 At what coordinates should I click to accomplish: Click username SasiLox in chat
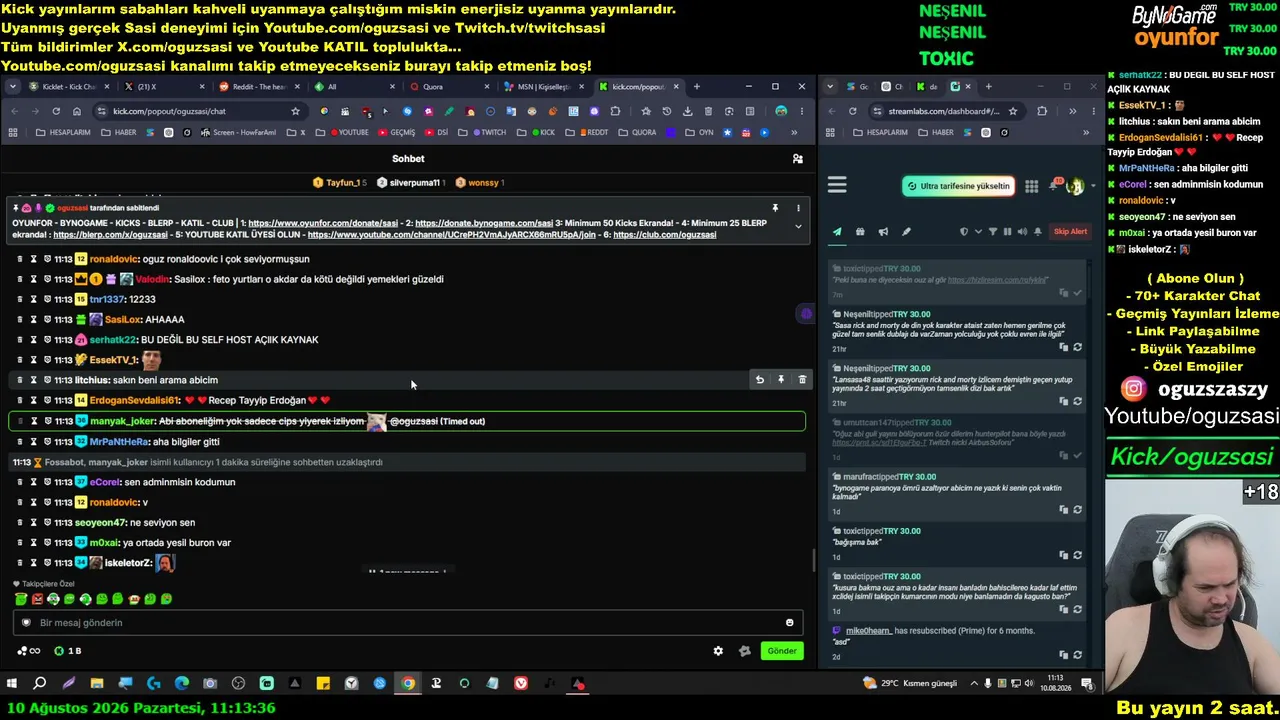pos(123,320)
